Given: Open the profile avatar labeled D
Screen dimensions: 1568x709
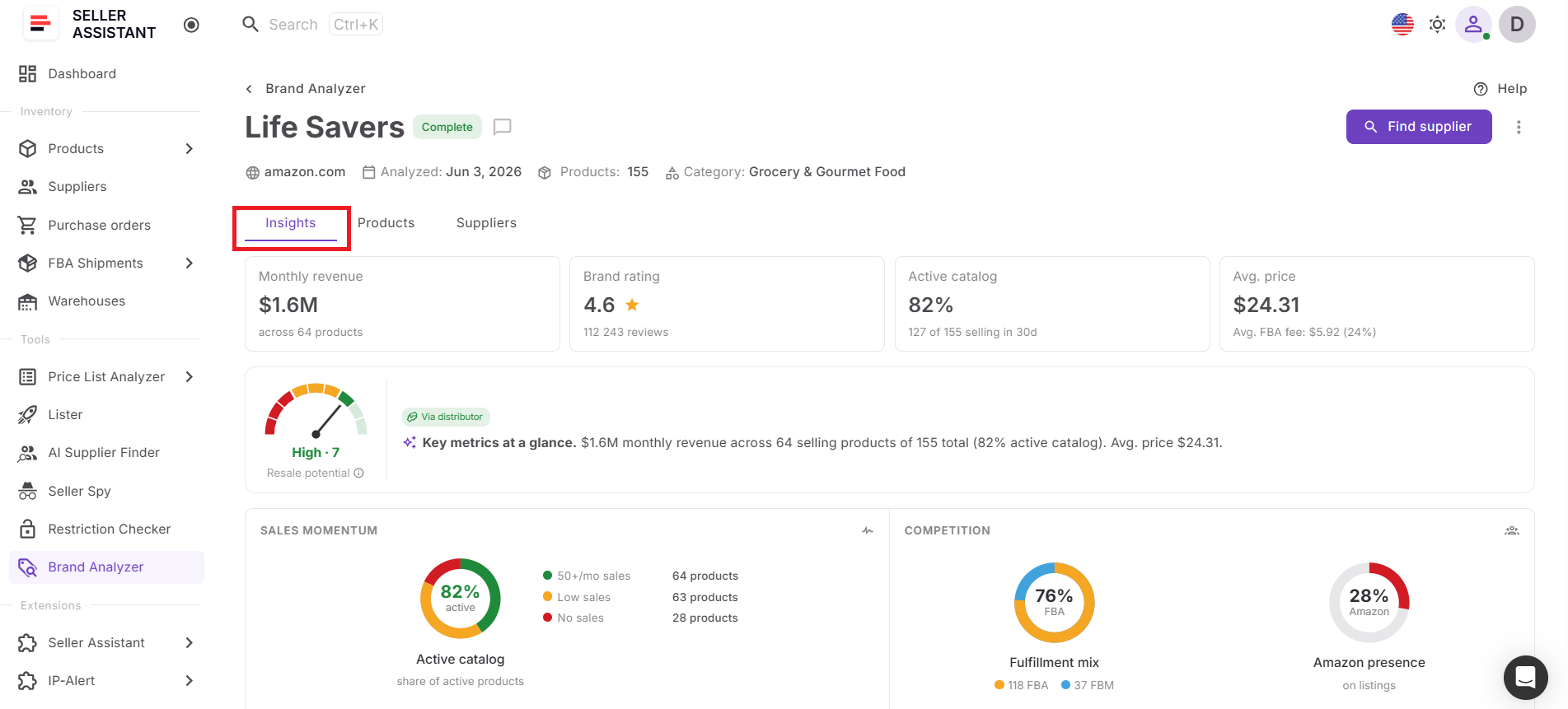Looking at the screenshot, I should tap(1517, 25).
